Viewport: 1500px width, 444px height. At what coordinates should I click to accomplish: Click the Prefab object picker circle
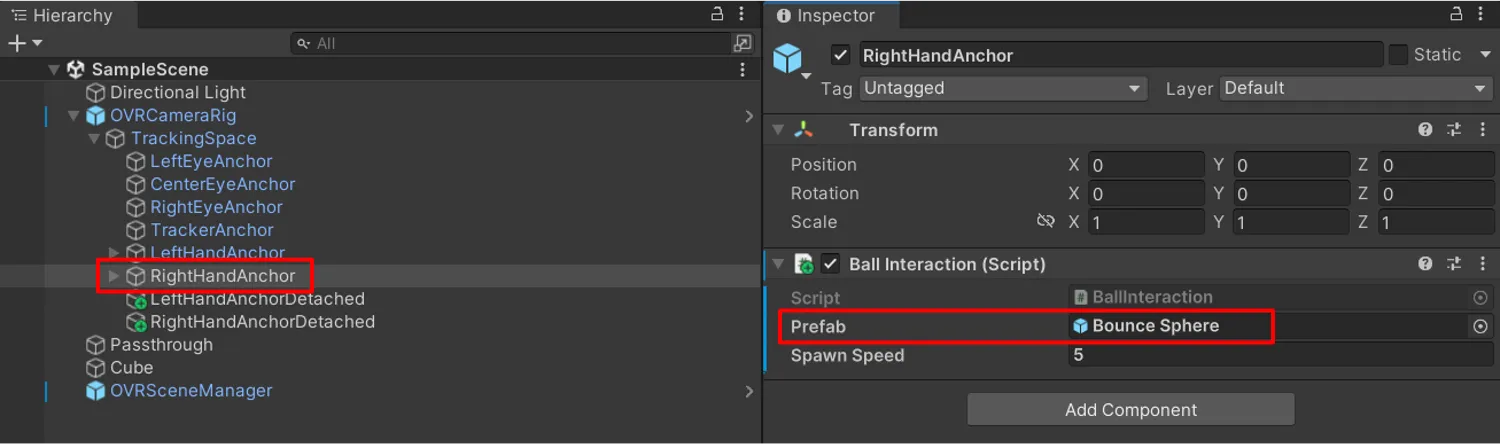click(1481, 326)
